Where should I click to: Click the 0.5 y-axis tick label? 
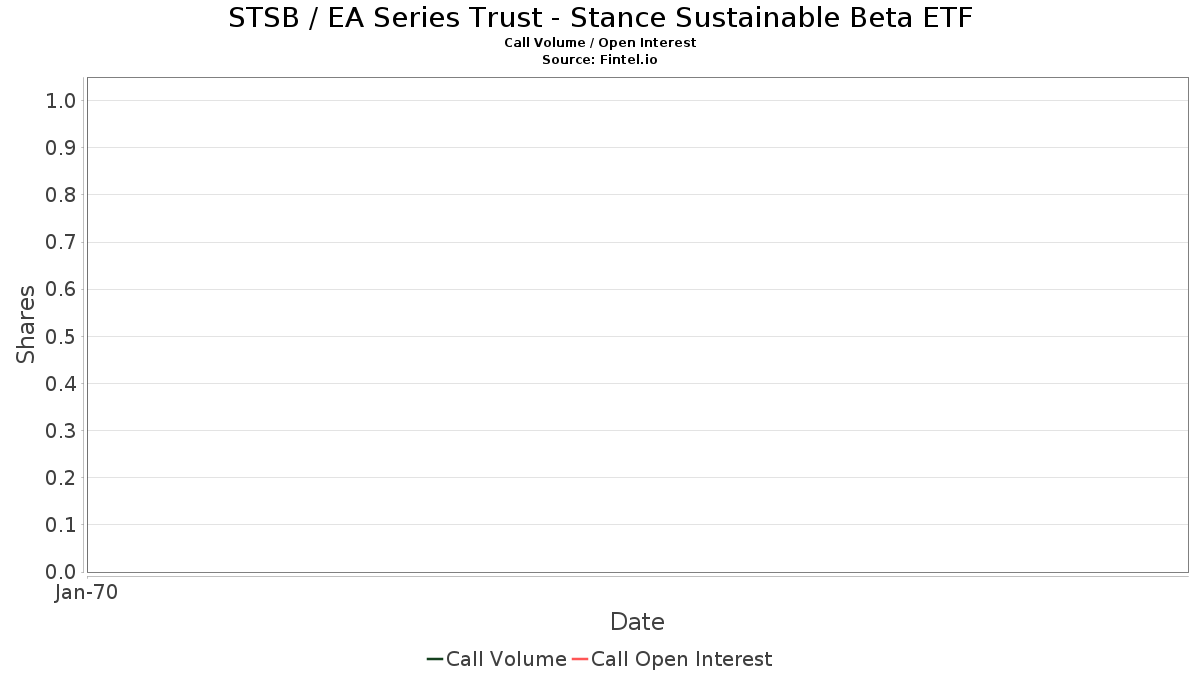[61, 337]
